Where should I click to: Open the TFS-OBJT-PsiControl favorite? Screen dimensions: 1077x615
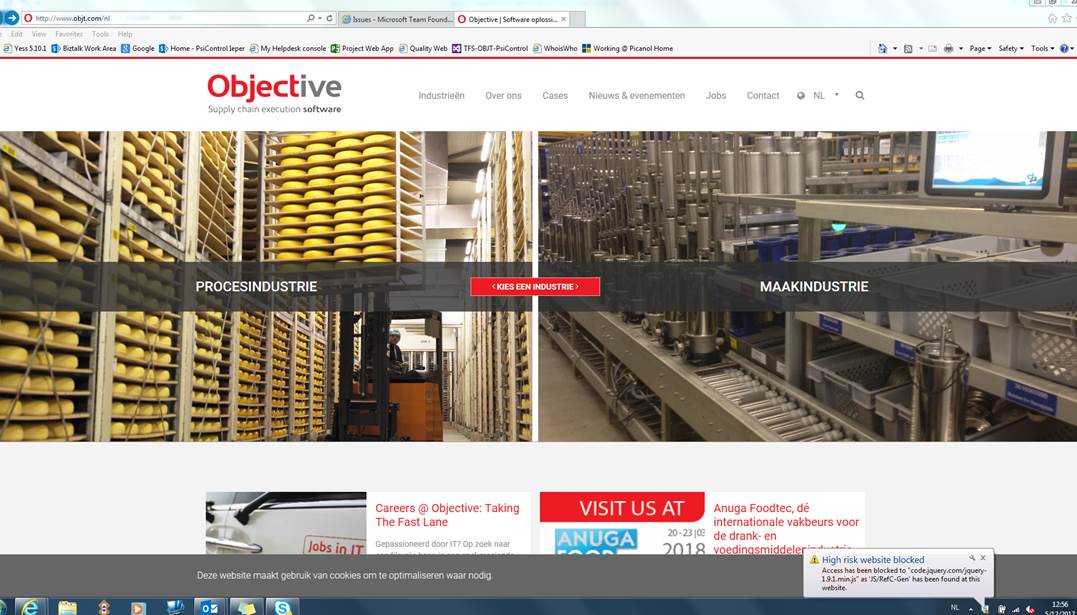[x=490, y=49]
